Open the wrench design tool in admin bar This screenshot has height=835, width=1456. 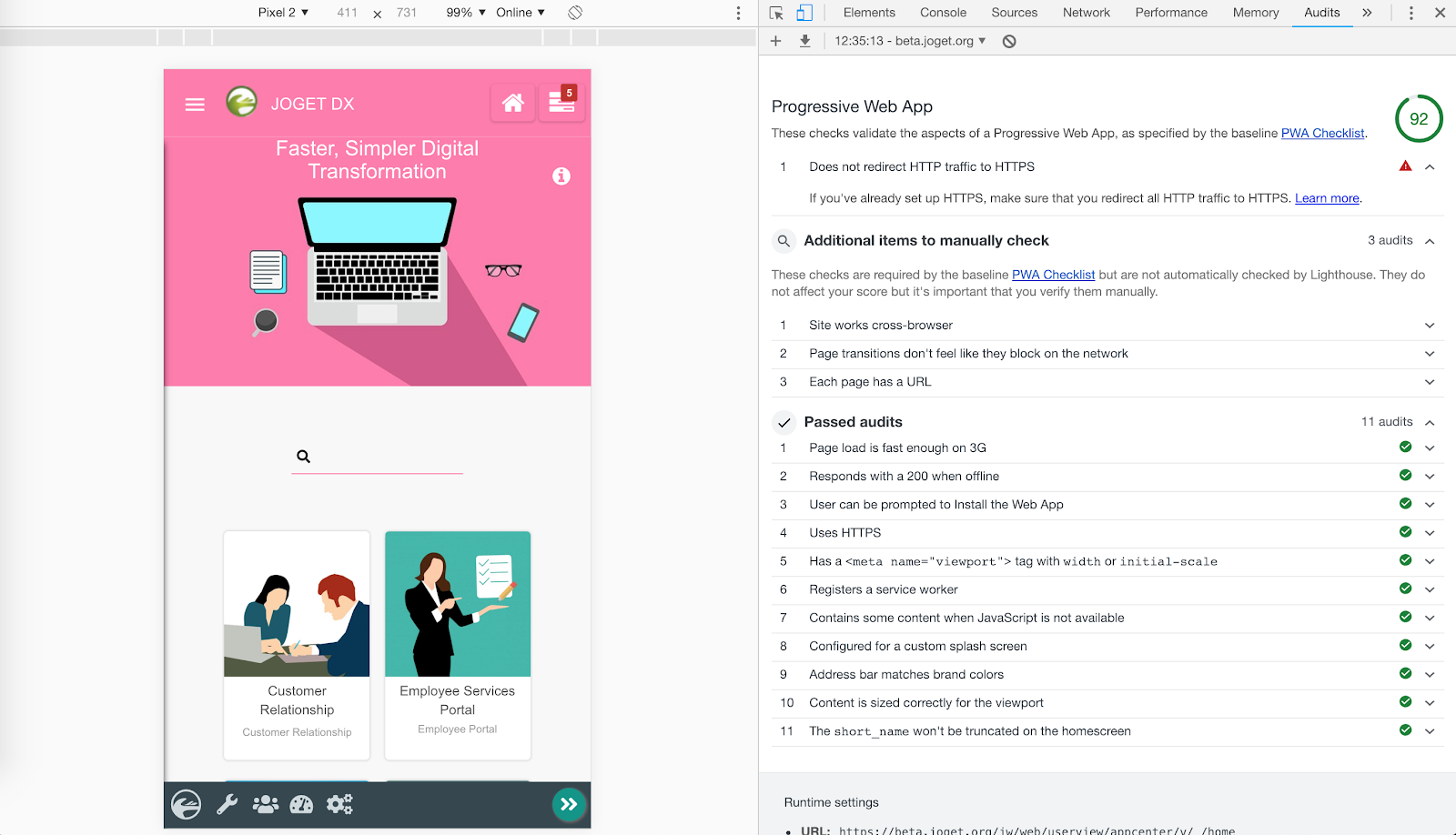(x=227, y=804)
